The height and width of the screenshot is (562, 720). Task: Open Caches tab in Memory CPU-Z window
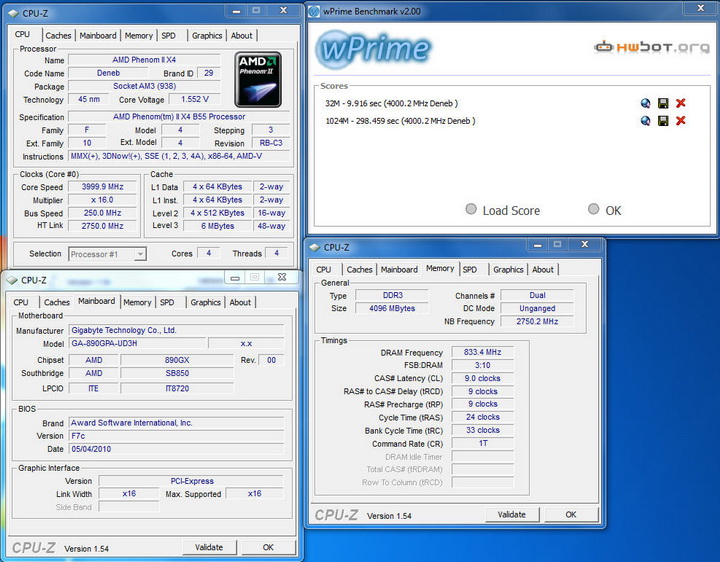(x=359, y=270)
